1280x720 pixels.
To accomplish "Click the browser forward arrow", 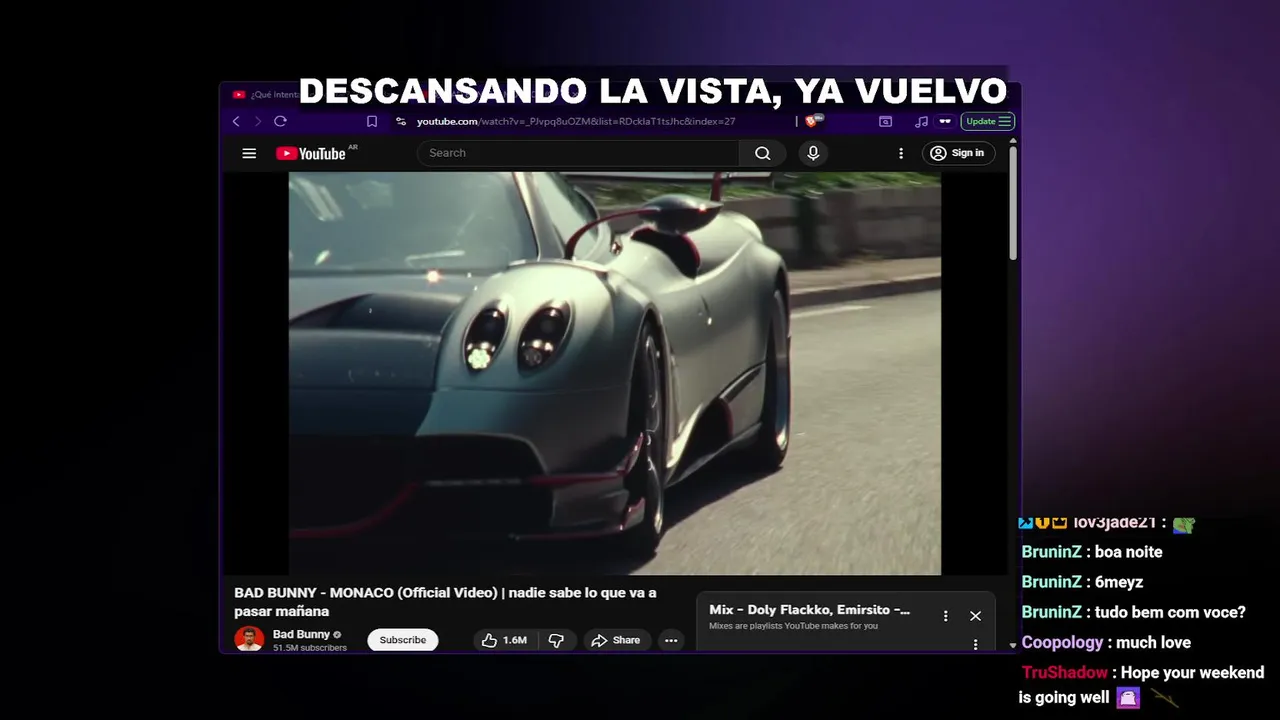I will pos(257,121).
